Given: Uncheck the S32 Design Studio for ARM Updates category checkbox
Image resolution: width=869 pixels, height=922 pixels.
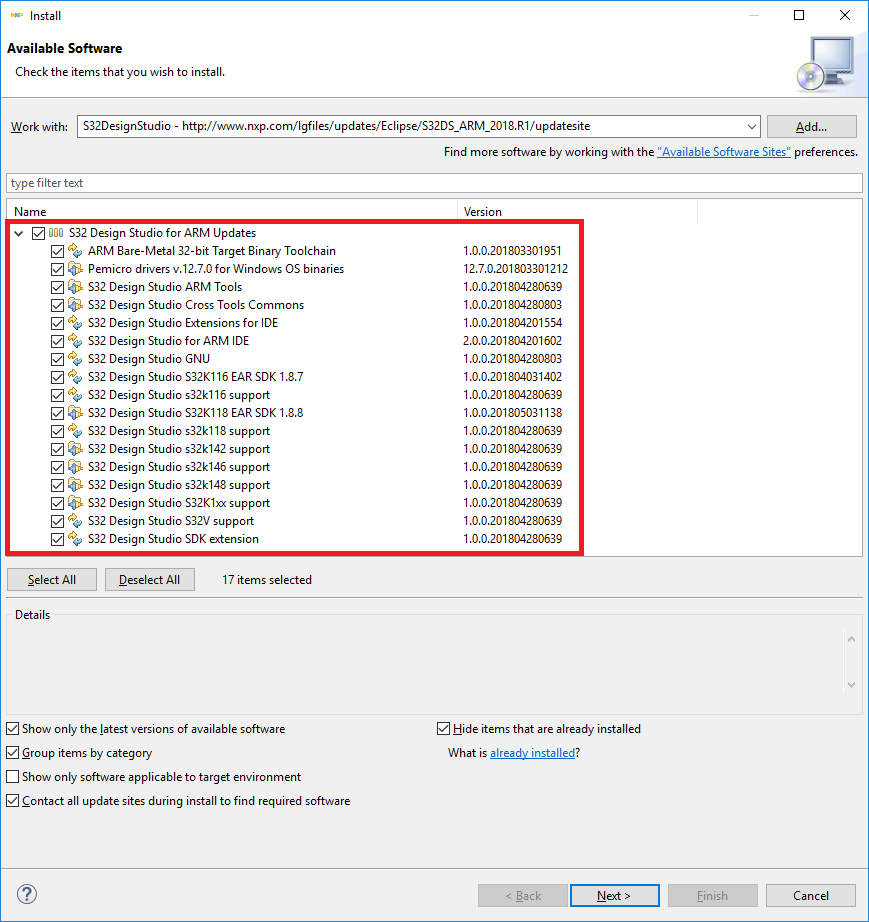Looking at the screenshot, I should click(x=39, y=233).
